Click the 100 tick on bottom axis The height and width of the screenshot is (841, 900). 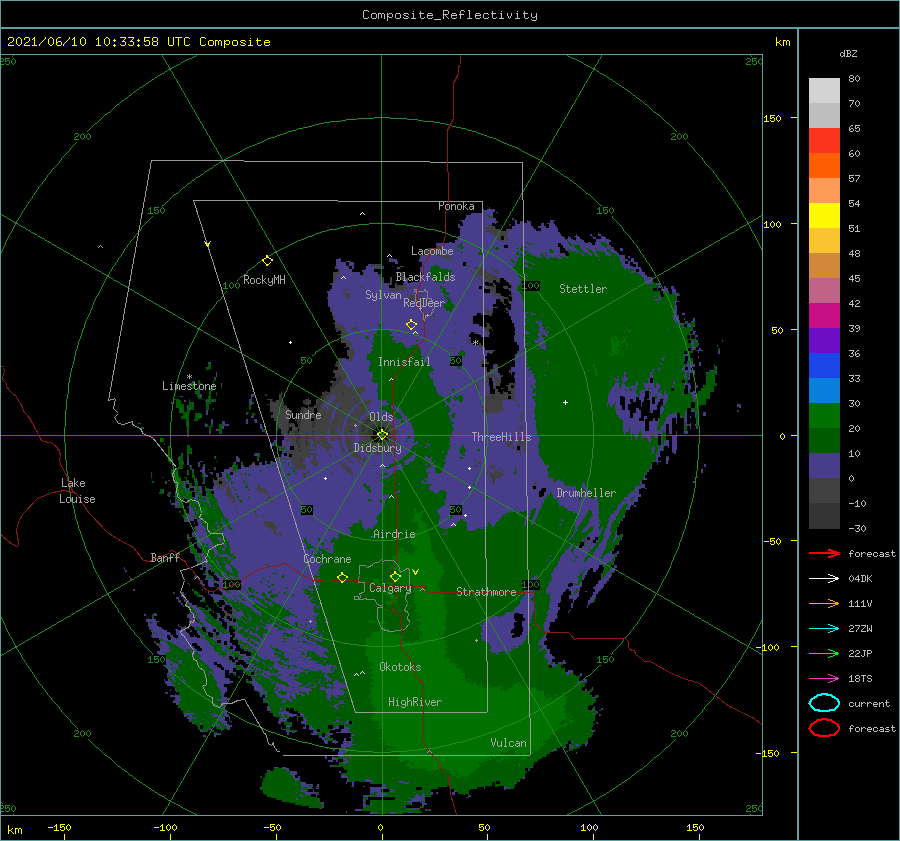589,827
